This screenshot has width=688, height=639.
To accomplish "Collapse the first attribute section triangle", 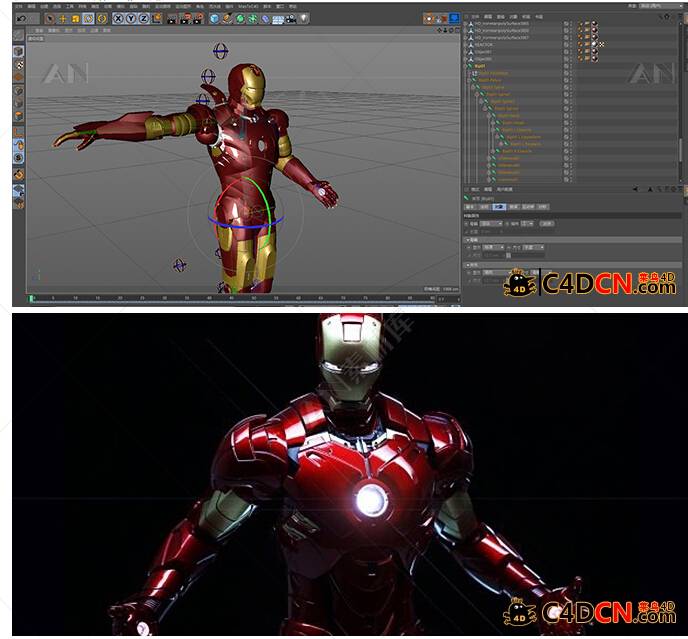I will (468, 240).
